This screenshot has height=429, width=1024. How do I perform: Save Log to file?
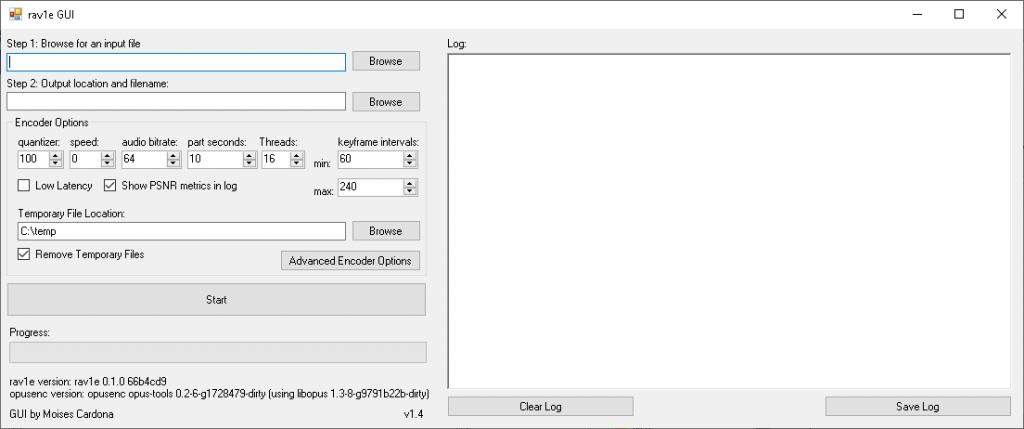click(x=918, y=406)
